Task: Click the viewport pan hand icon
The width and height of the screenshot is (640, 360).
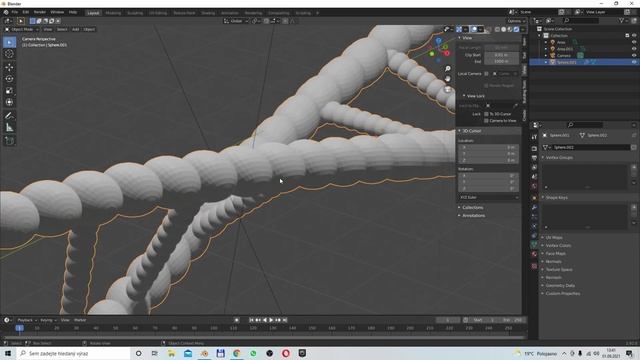Action: point(448,79)
